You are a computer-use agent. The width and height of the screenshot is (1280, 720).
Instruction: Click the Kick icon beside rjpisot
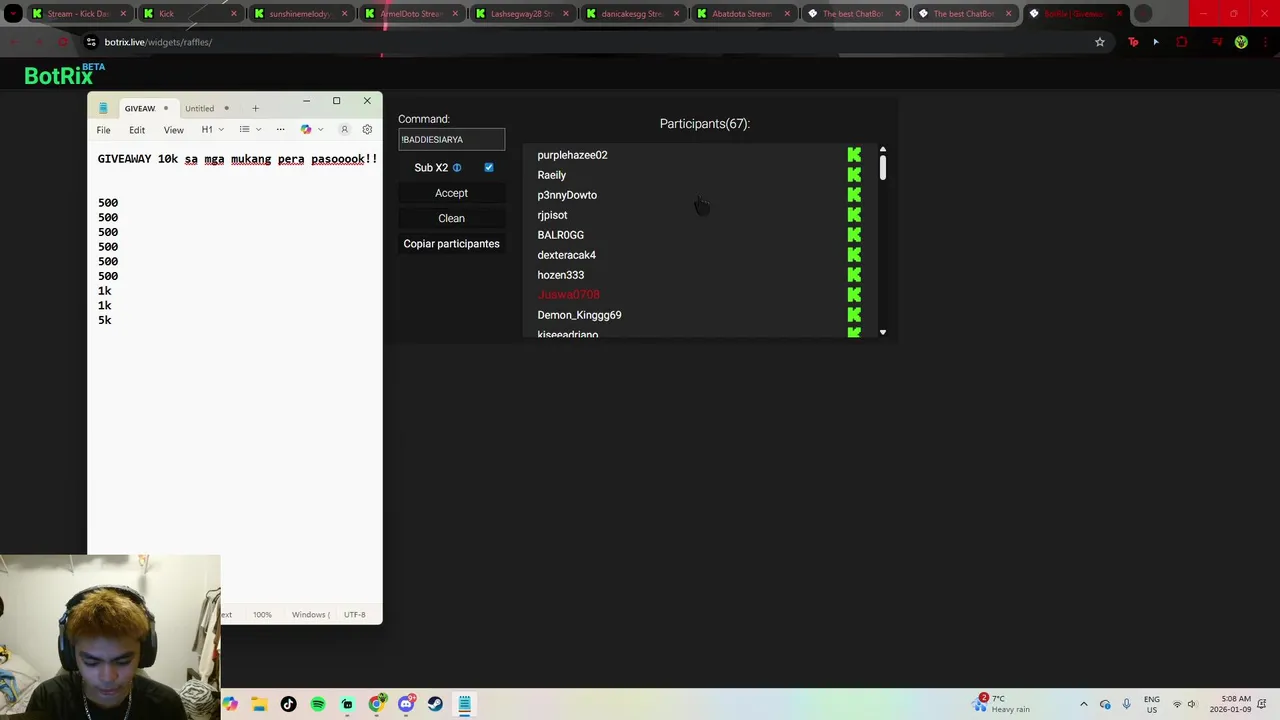tap(854, 215)
